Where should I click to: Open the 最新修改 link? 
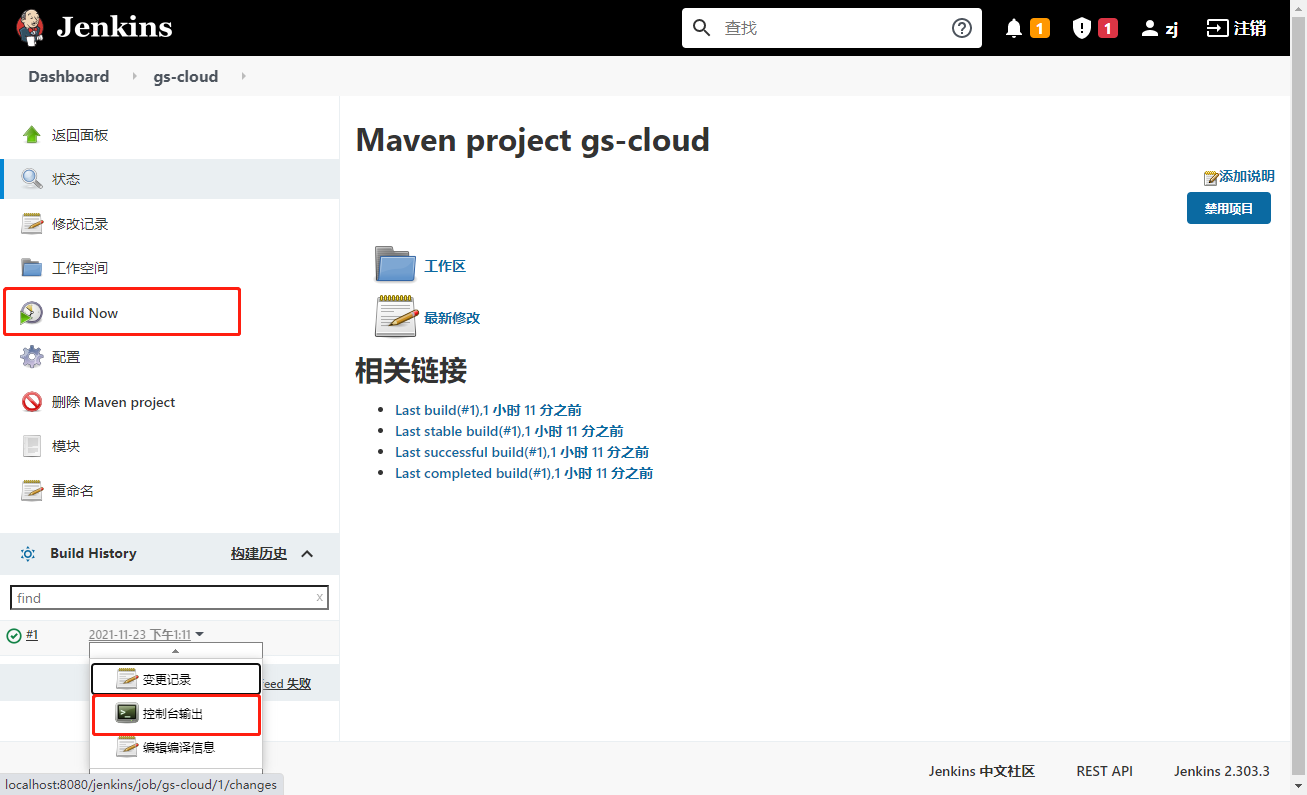pos(452,318)
